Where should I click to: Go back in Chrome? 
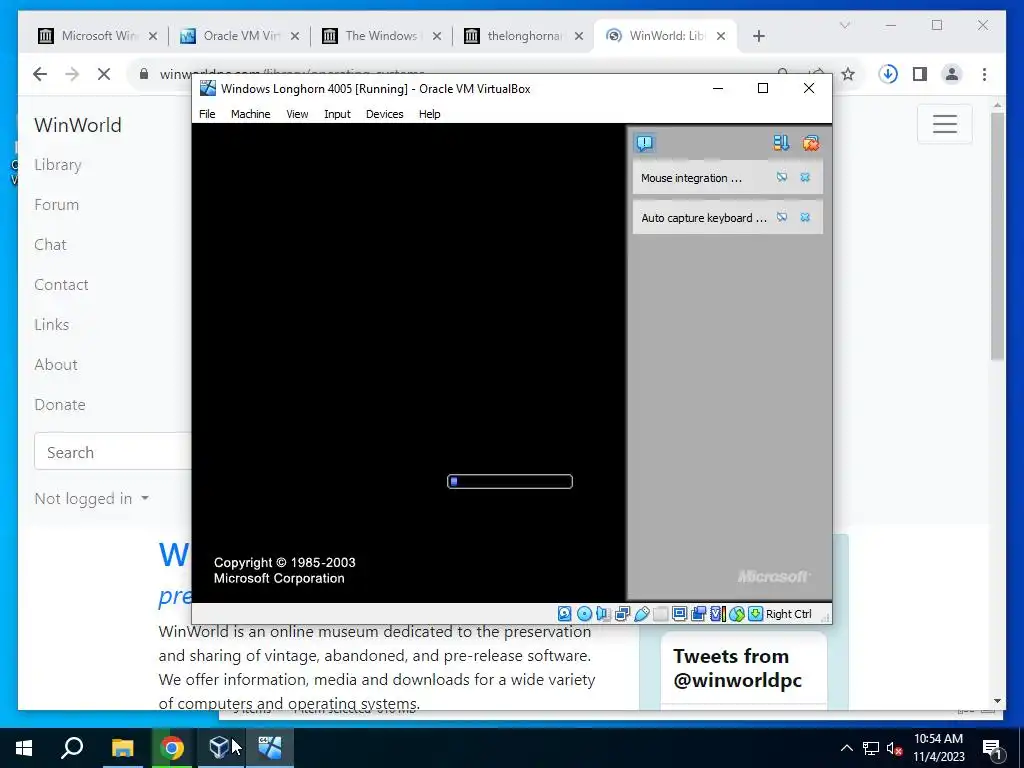[40, 74]
